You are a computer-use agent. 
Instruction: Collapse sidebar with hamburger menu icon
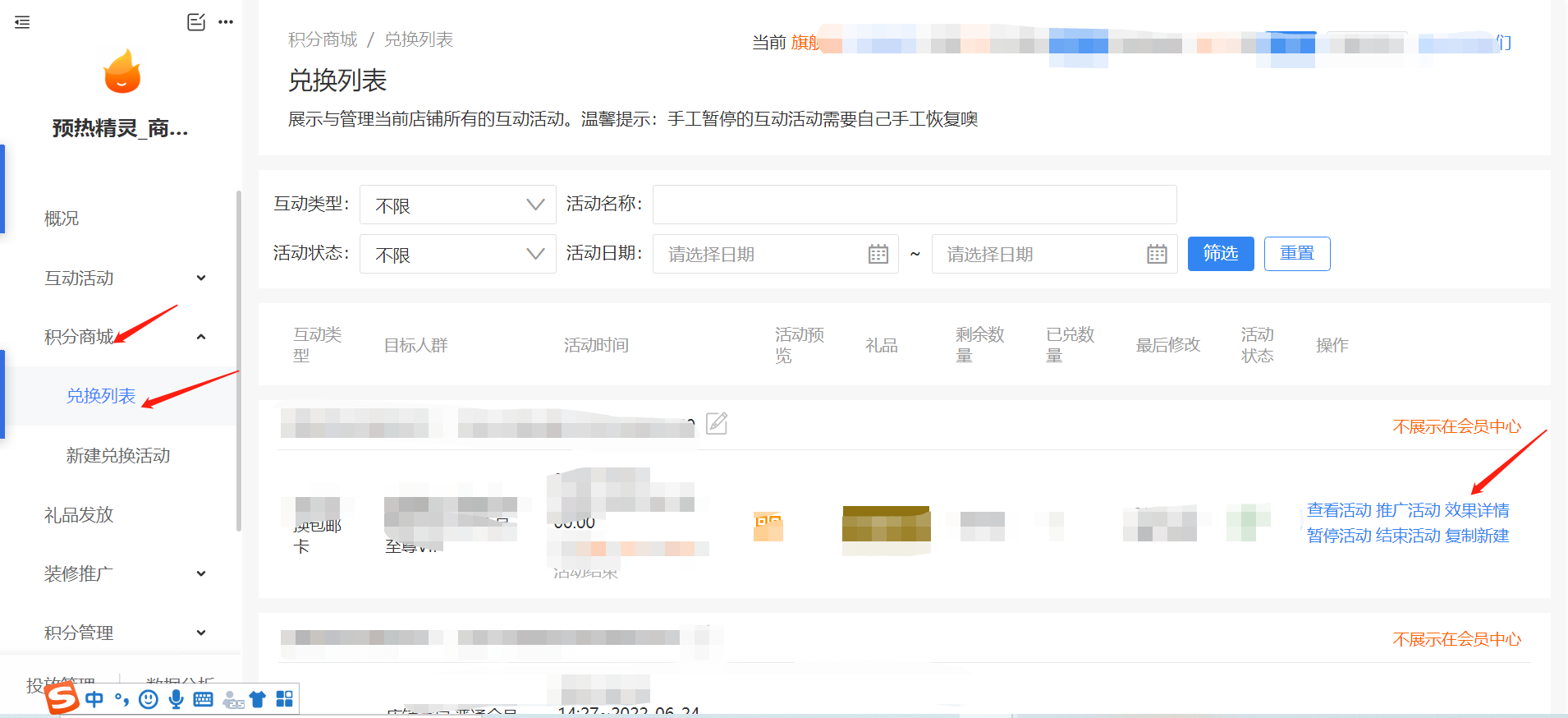pos(22,22)
